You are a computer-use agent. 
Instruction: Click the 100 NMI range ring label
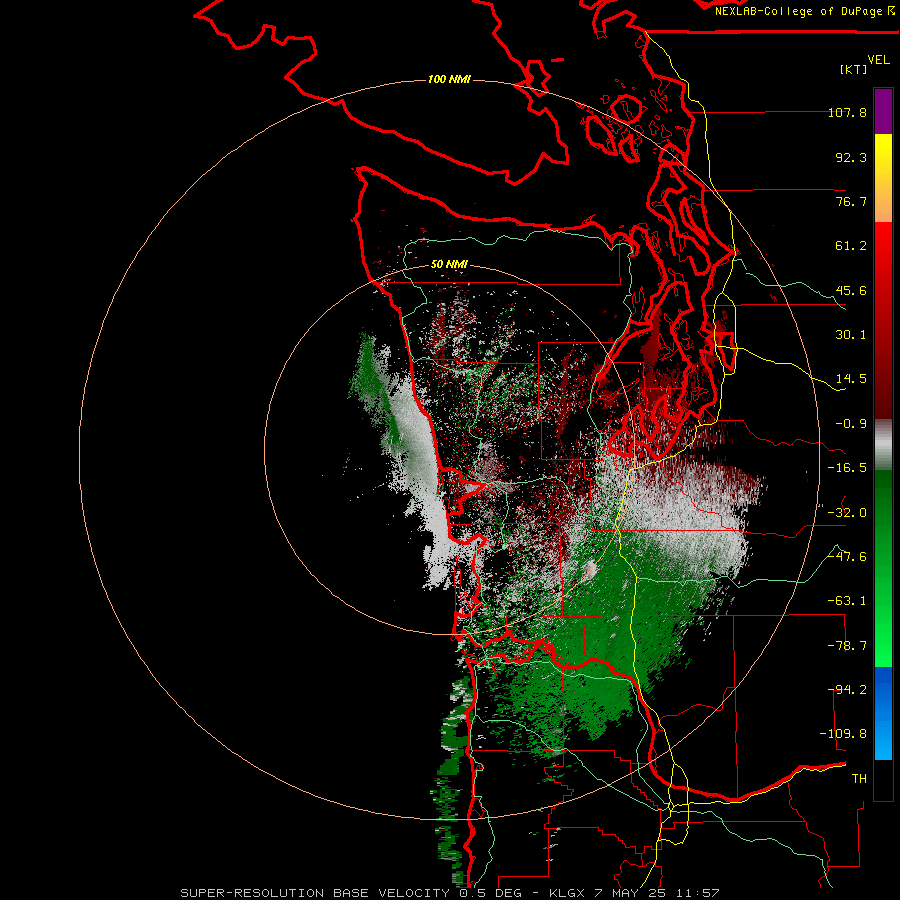449,79
